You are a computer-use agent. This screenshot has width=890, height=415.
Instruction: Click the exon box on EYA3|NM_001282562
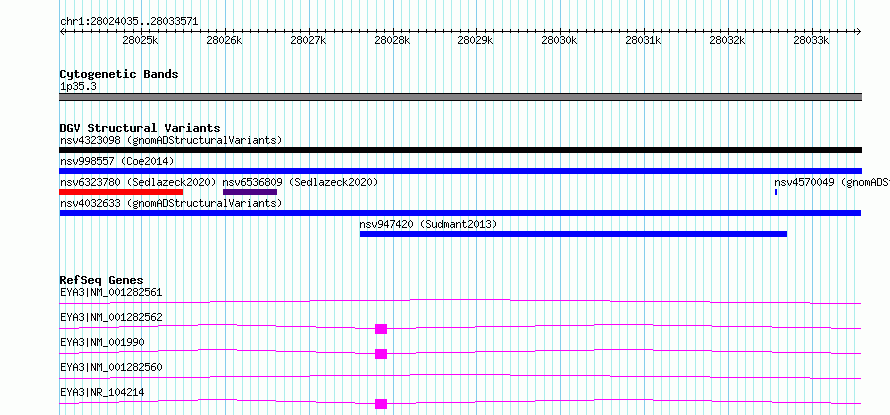381,329
